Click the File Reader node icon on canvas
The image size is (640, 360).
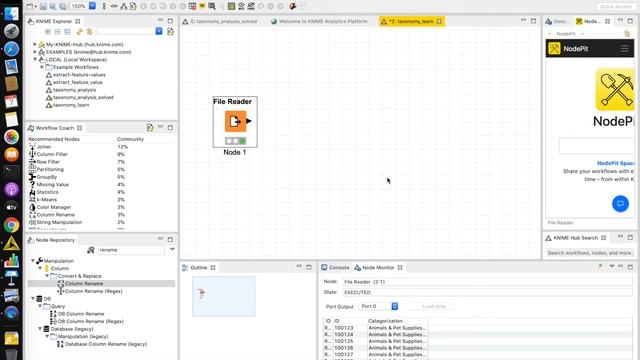tap(235, 121)
